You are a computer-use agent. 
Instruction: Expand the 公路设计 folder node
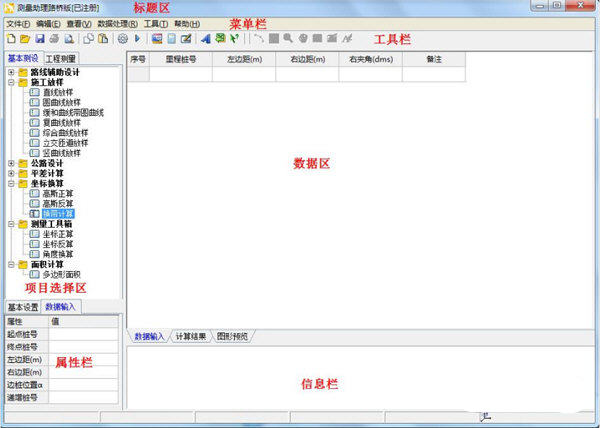11,163
